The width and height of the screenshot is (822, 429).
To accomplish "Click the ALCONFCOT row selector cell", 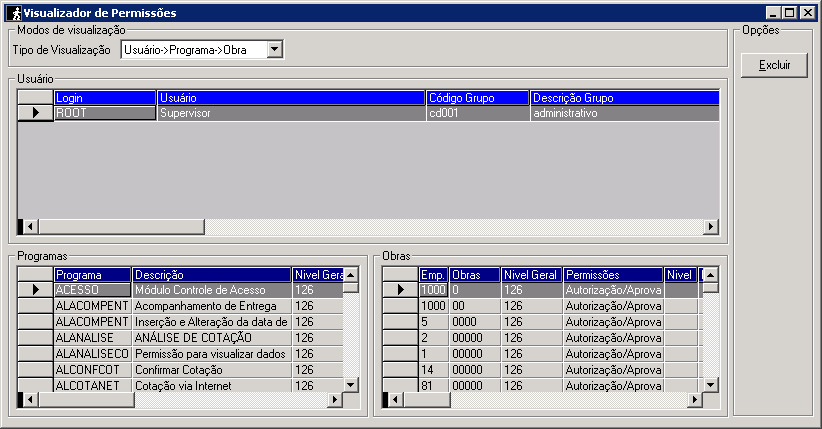I will [x=37, y=370].
